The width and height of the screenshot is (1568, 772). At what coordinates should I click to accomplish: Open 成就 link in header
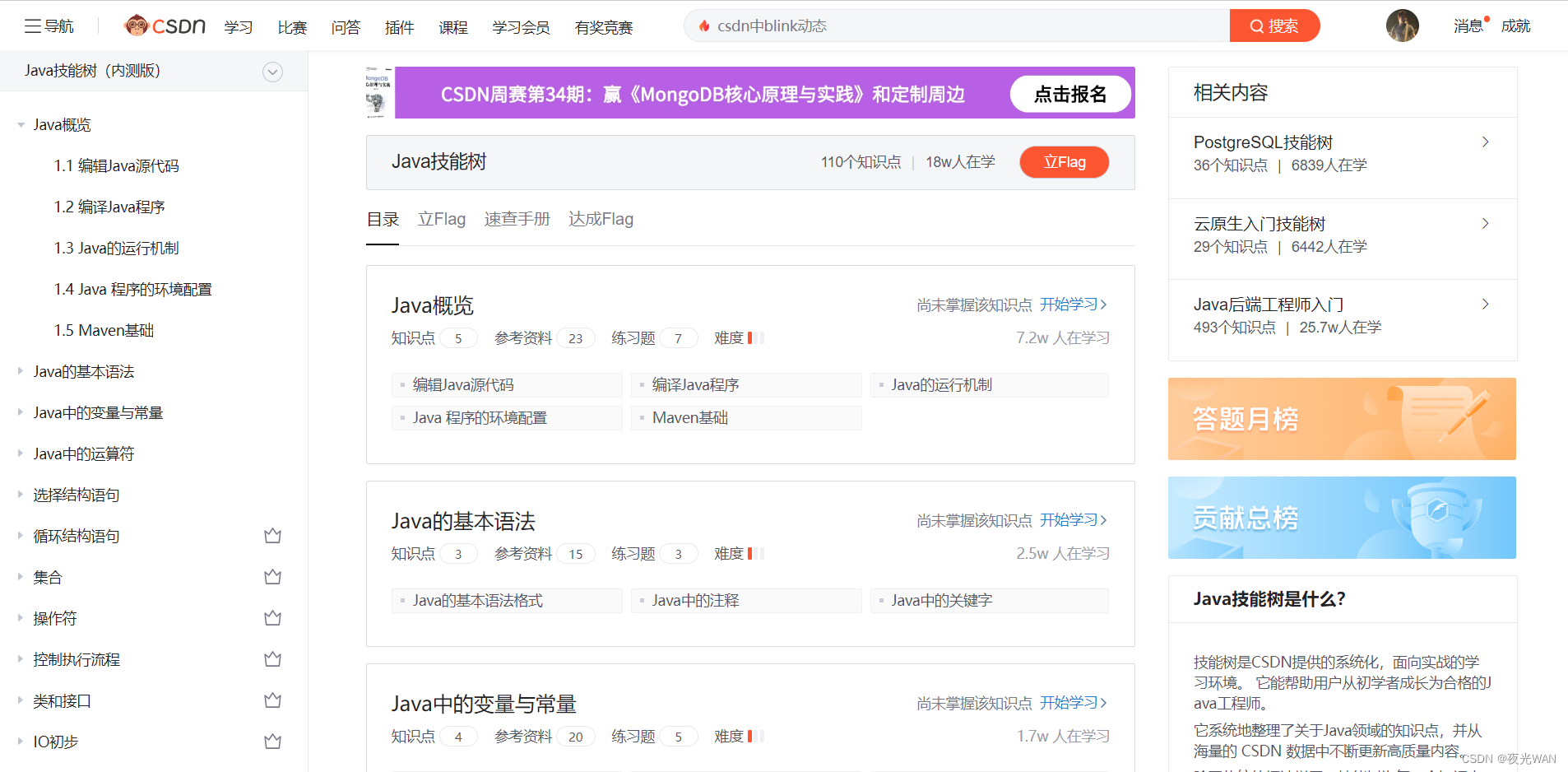(x=1515, y=26)
